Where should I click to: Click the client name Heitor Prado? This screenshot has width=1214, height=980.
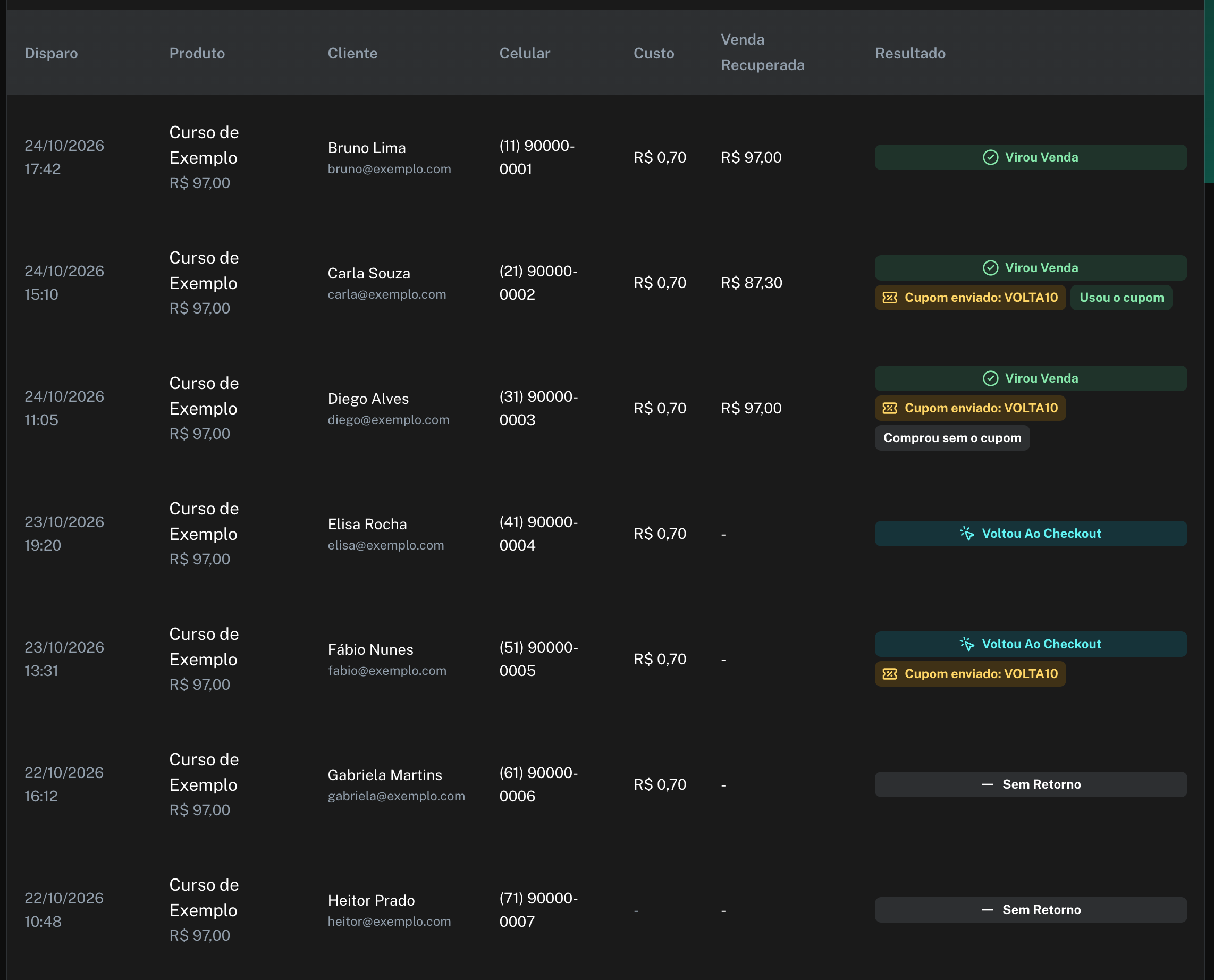(371, 900)
